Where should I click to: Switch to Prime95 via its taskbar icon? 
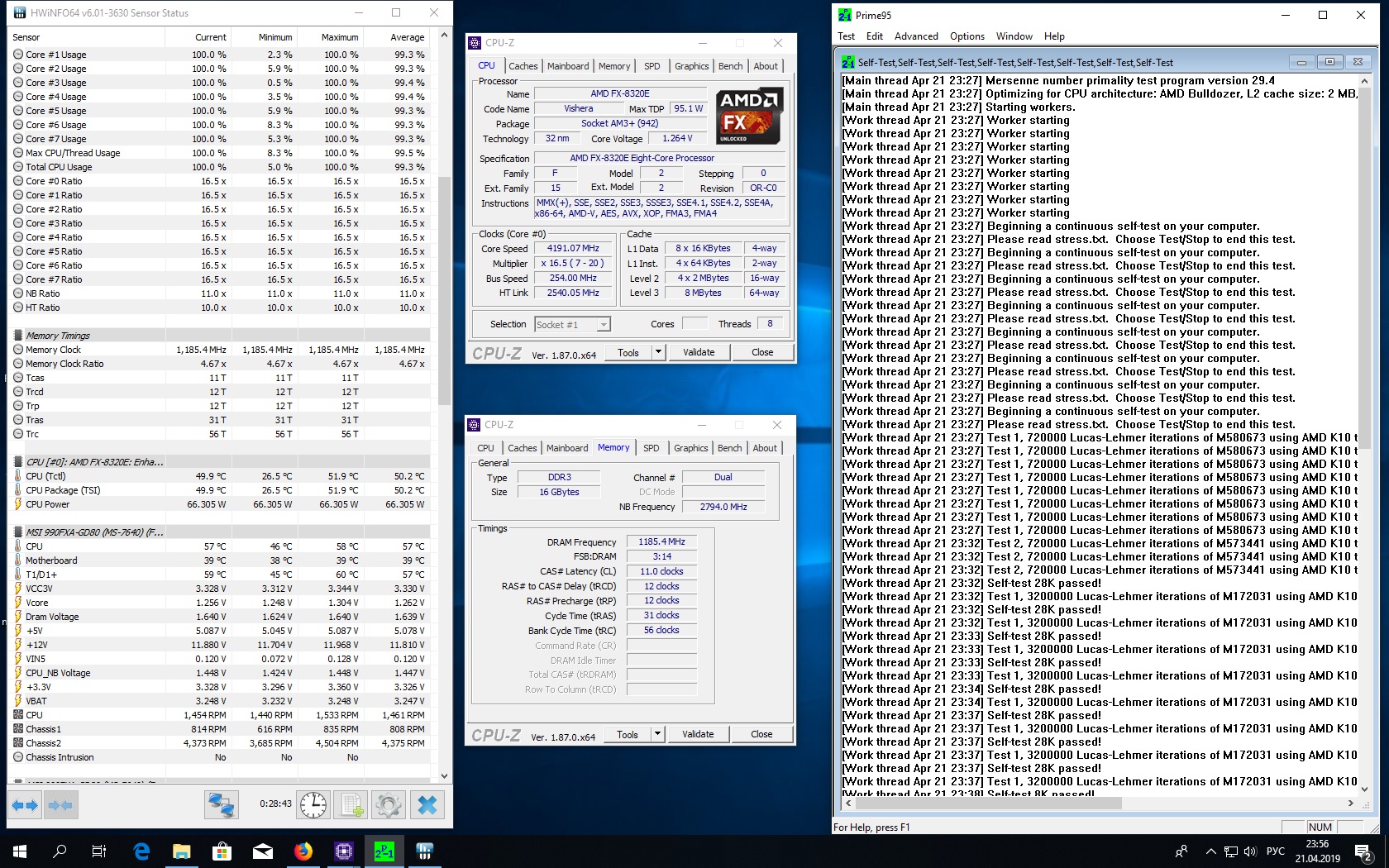pyautogui.click(x=384, y=851)
